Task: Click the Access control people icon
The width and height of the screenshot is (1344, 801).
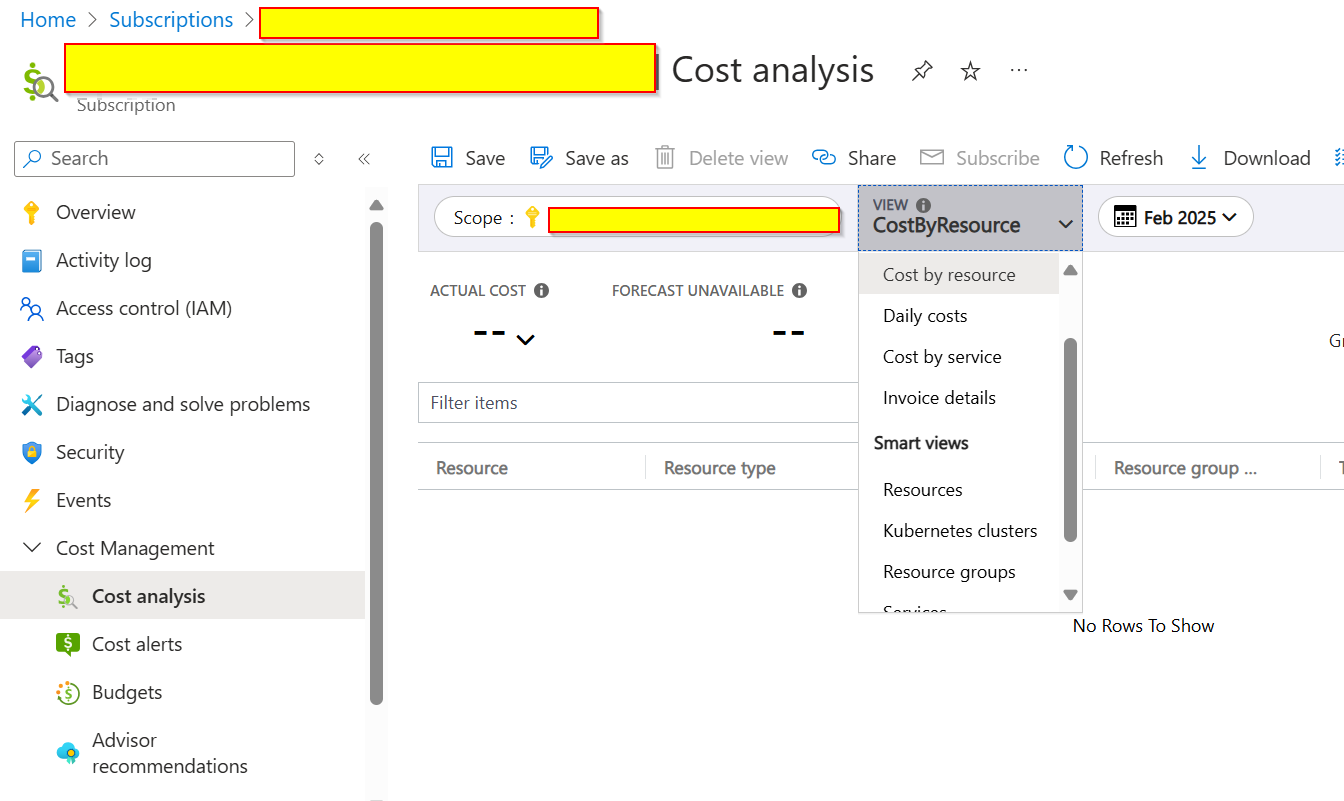Action: click(32, 309)
